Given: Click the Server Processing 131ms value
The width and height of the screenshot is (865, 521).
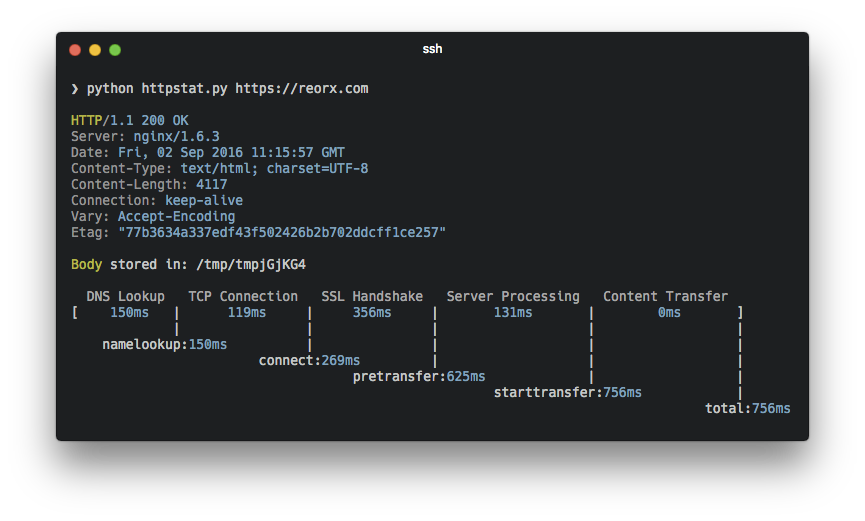Looking at the screenshot, I should 513,312.
